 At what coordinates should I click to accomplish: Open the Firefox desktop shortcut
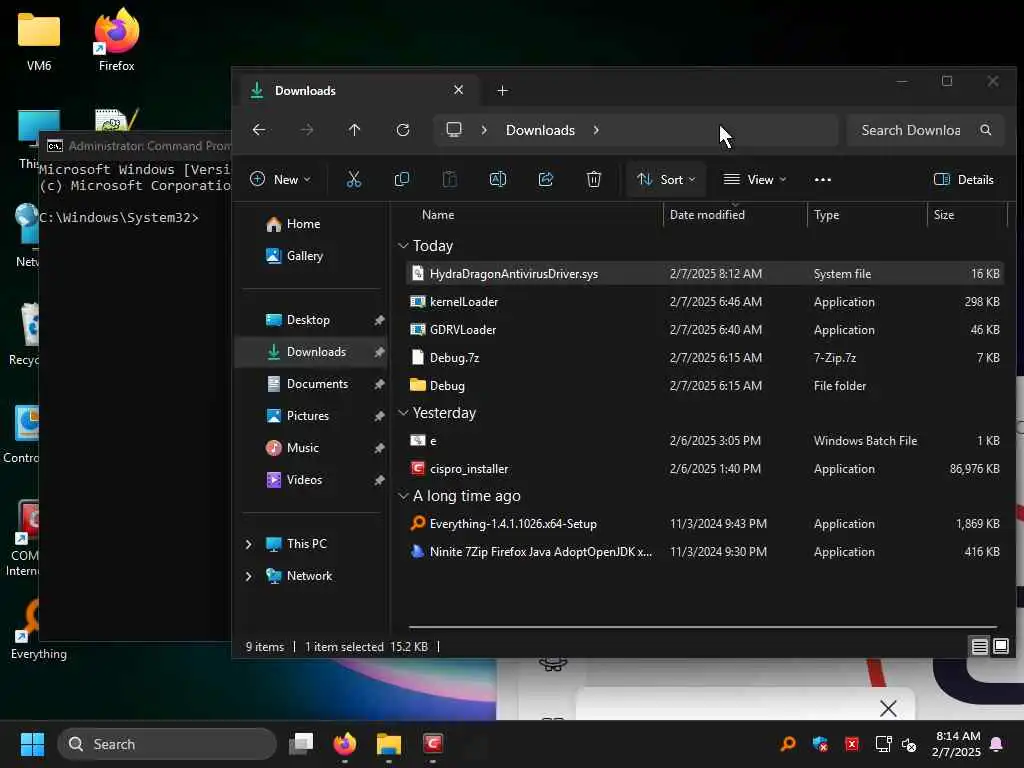tap(116, 39)
